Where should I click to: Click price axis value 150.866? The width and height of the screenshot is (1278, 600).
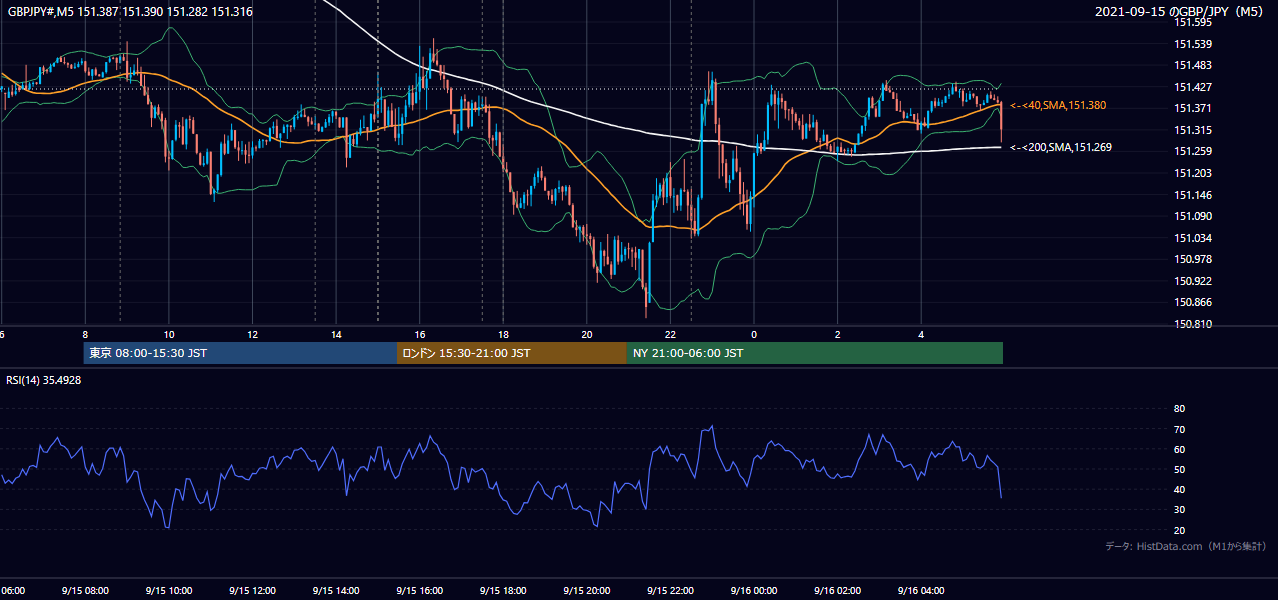pyautogui.click(x=1193, y=302)
